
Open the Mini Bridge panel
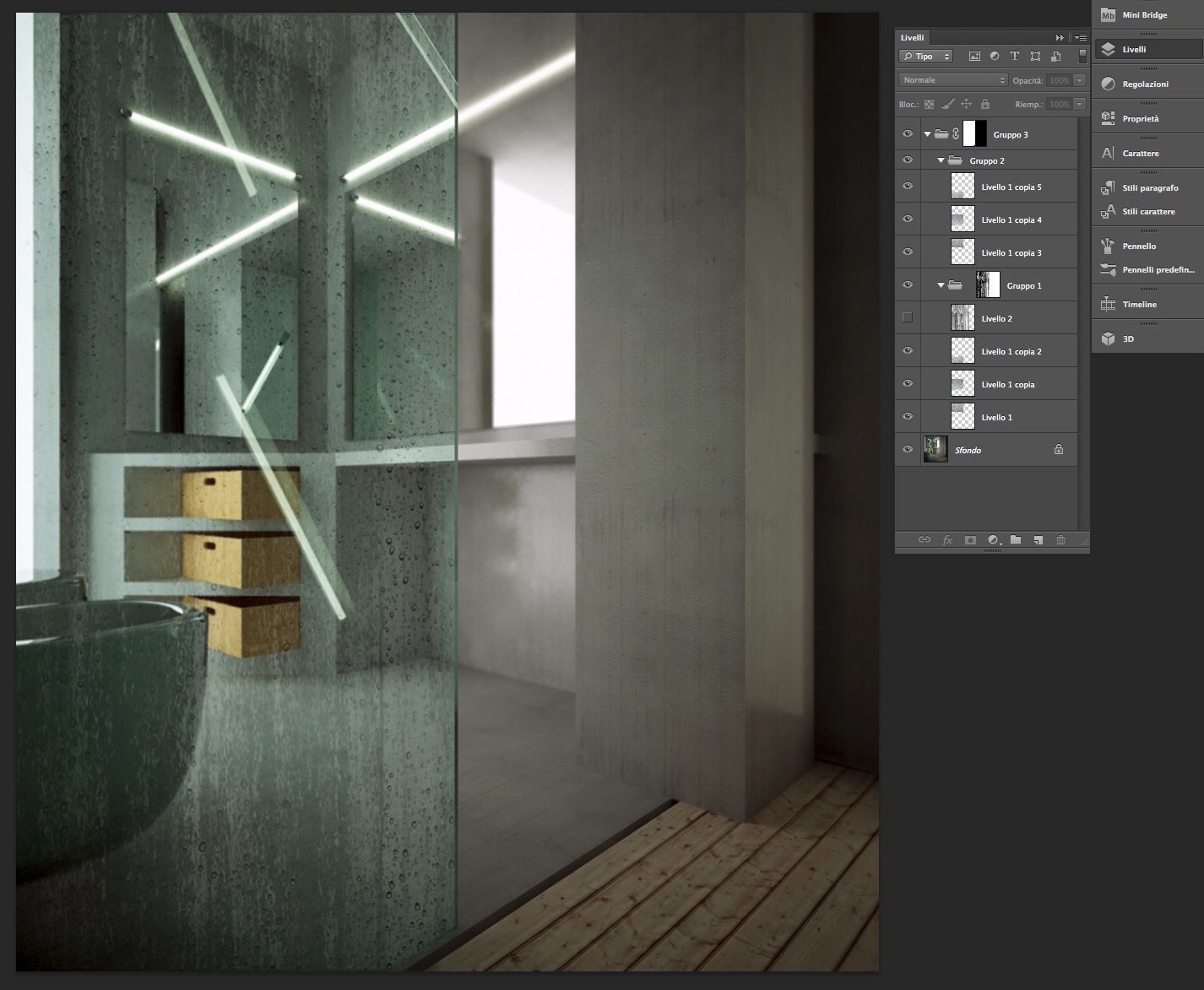1147,14
